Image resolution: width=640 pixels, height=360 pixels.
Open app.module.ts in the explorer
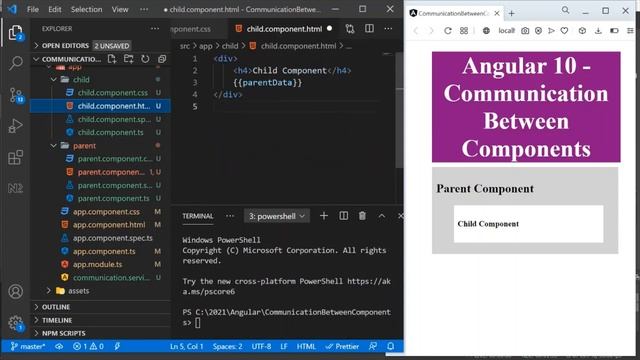[x=100, y=264]
